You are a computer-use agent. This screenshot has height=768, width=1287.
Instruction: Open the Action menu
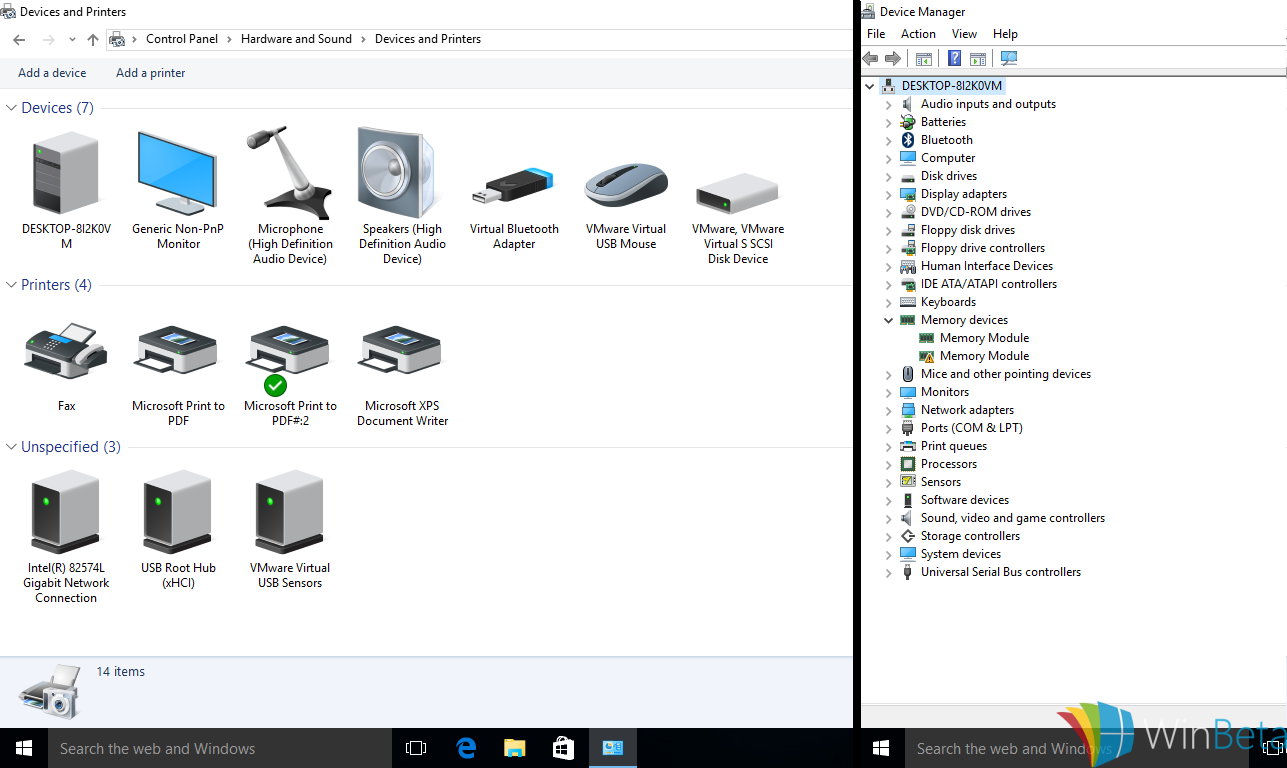[x=918, y=33]
